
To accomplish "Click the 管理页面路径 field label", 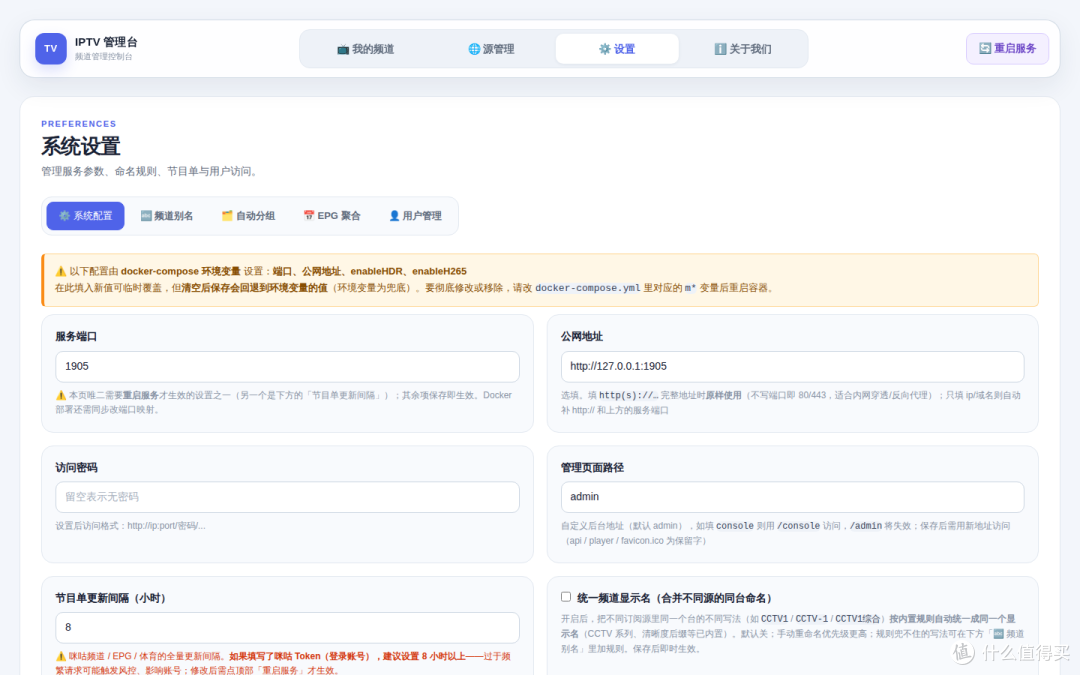I will point(592,468).
